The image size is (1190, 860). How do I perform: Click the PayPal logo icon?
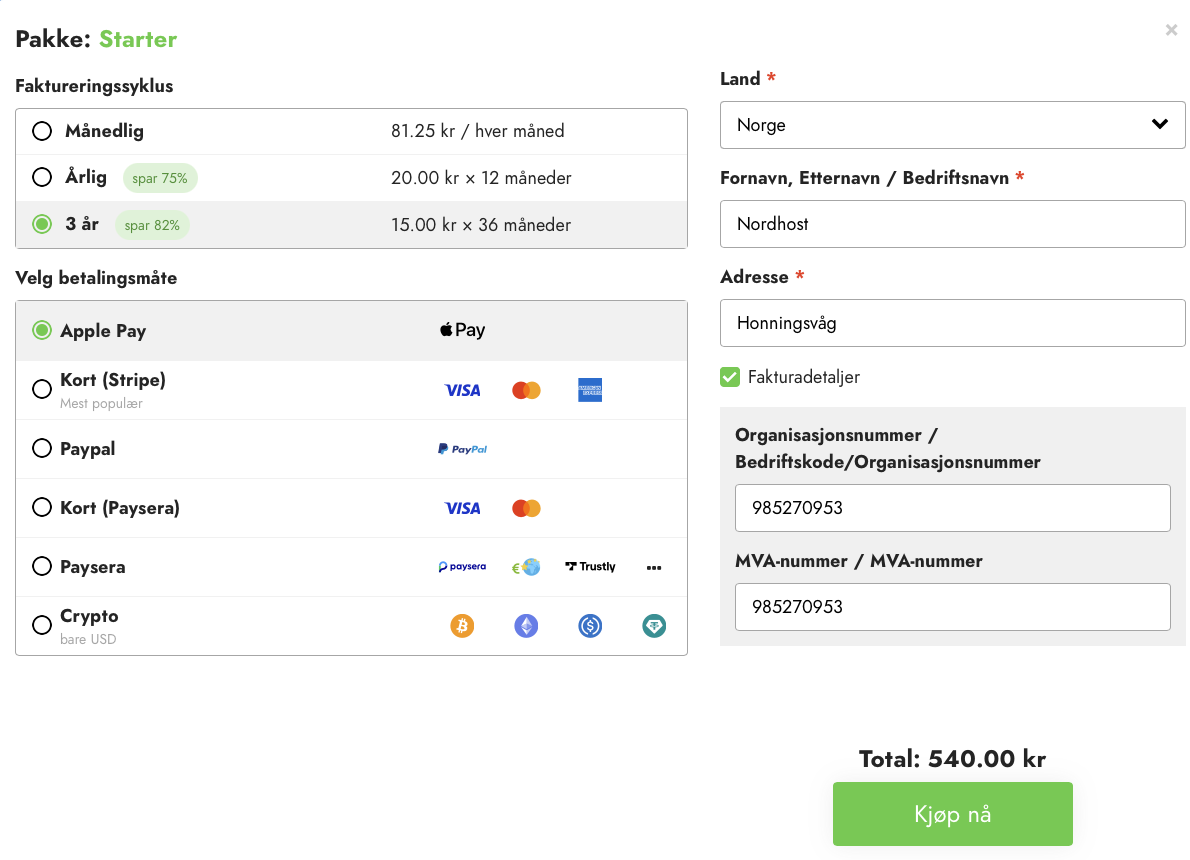(x=462, y=449)
